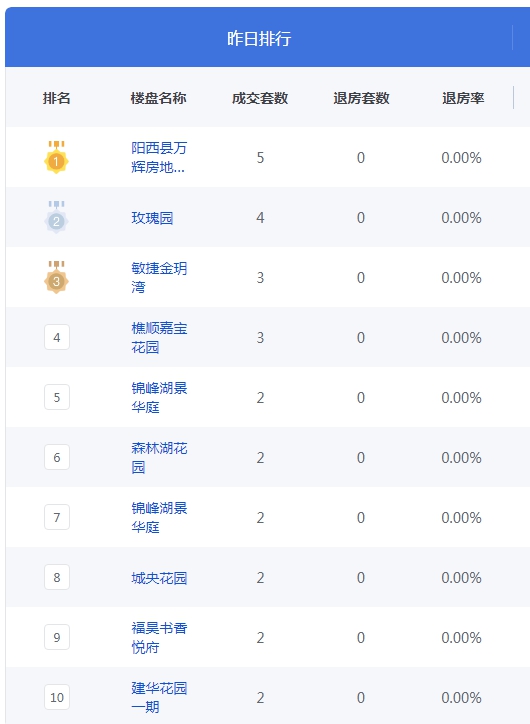This screenshot has width=530, height=724.
Task: Click the 楼盘名称 column header
Action: 158,98
